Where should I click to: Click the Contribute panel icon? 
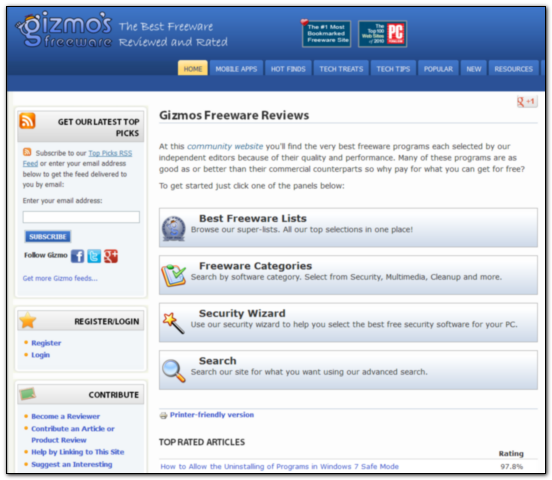[x=27, y=394]
